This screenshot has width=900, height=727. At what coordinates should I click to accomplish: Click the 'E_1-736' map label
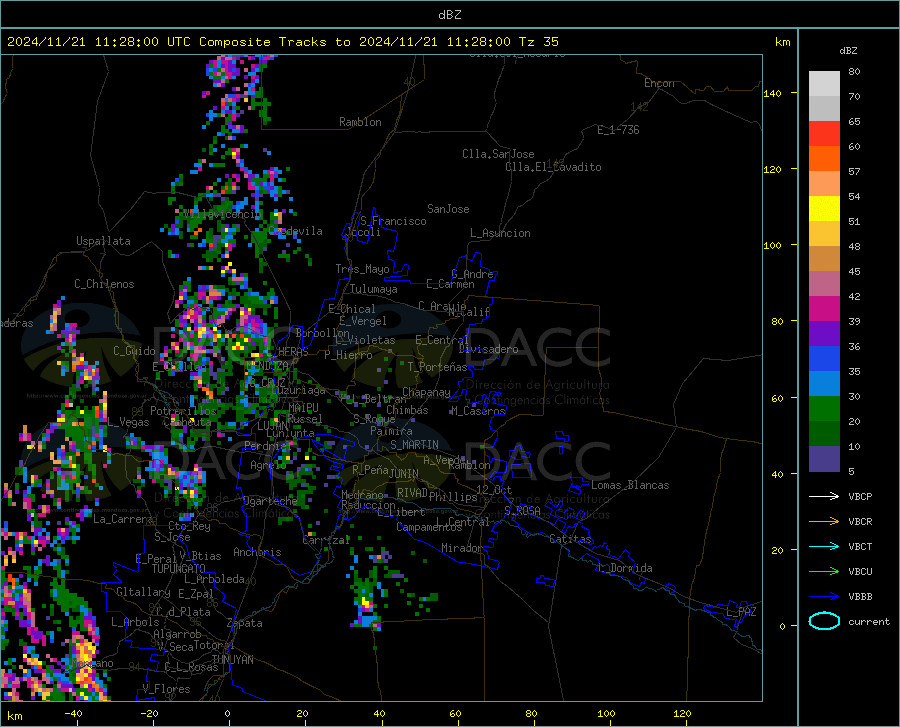(x=618, y=130)
